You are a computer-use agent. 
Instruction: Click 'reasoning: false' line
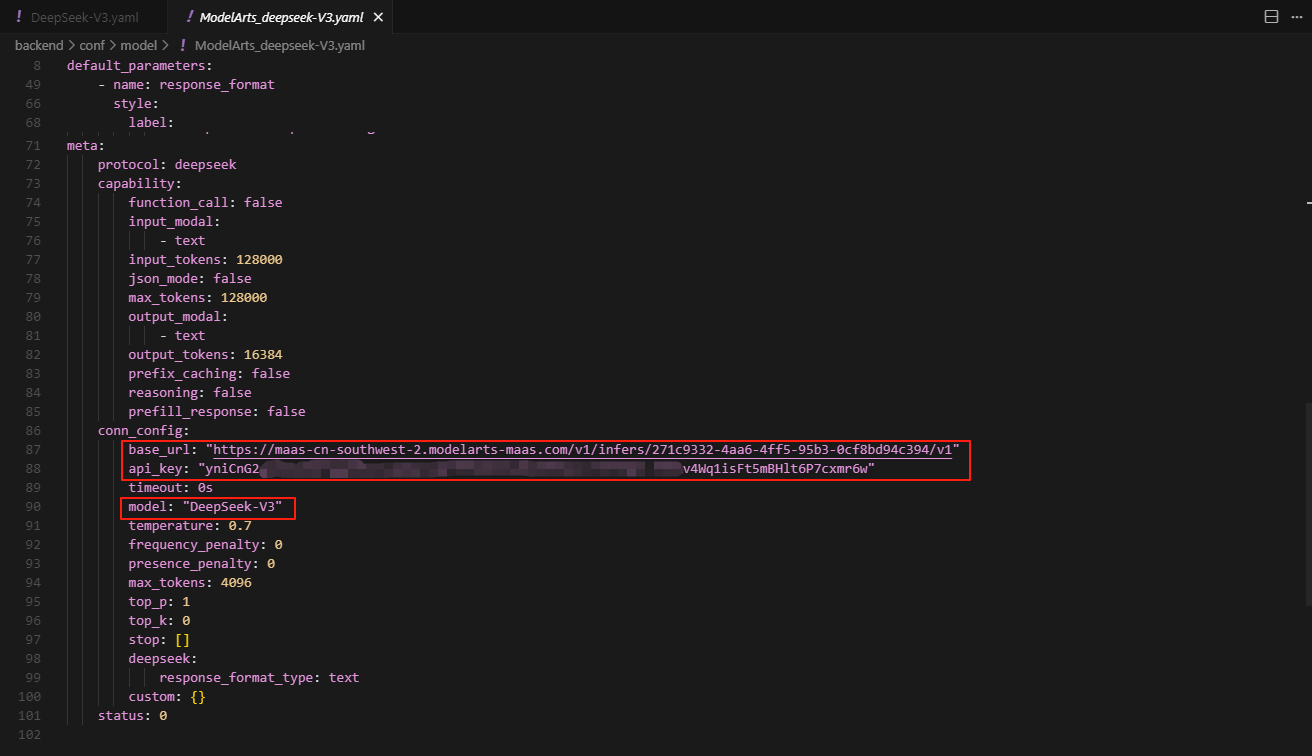tap(190, 392)
